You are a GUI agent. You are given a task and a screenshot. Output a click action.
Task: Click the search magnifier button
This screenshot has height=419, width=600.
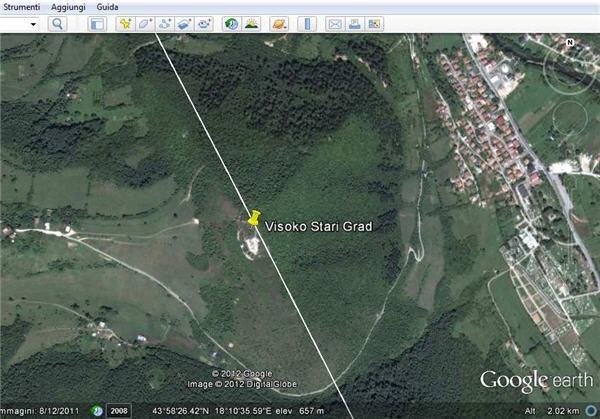tap(57, 24)
